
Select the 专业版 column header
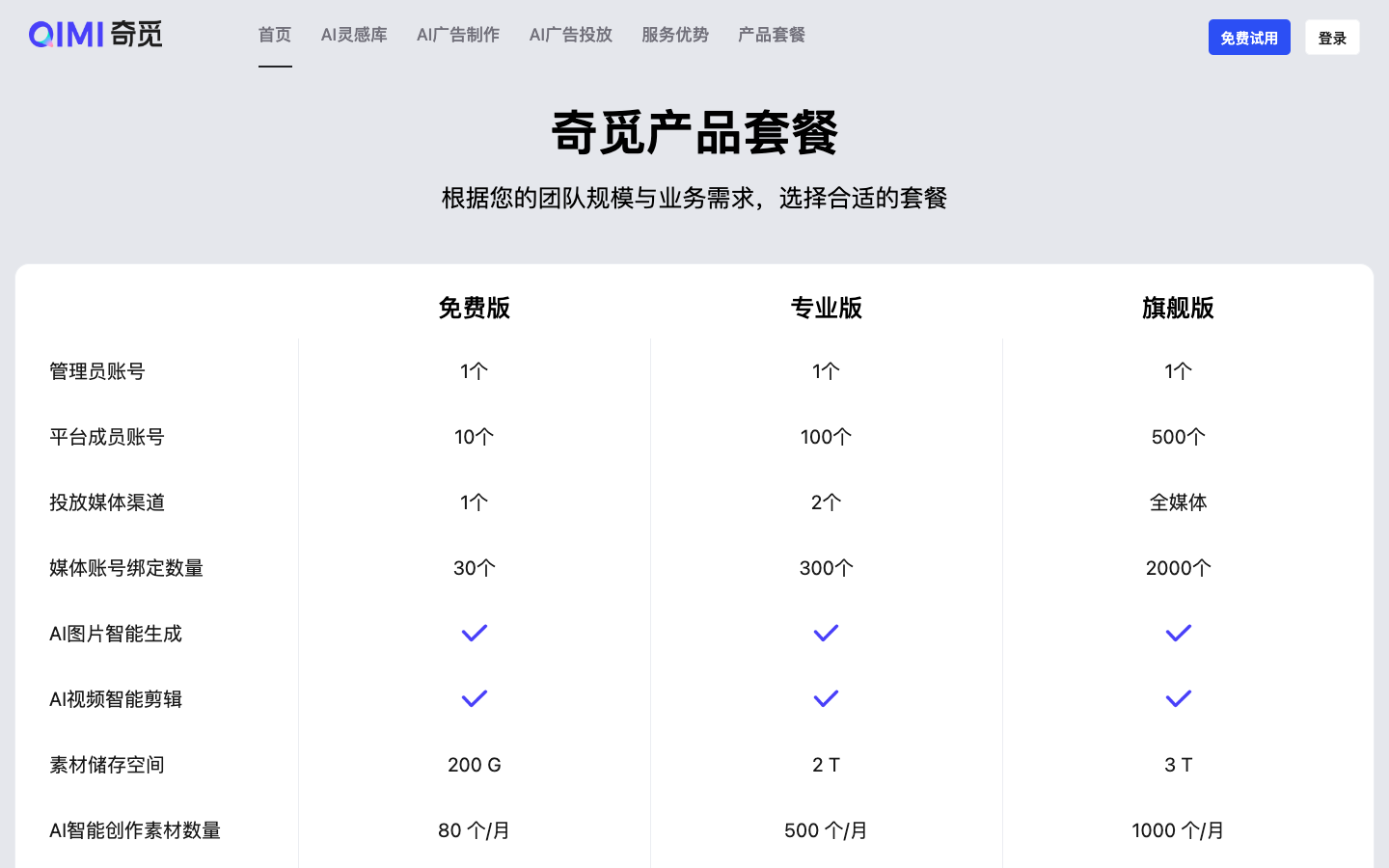point(826,309)
